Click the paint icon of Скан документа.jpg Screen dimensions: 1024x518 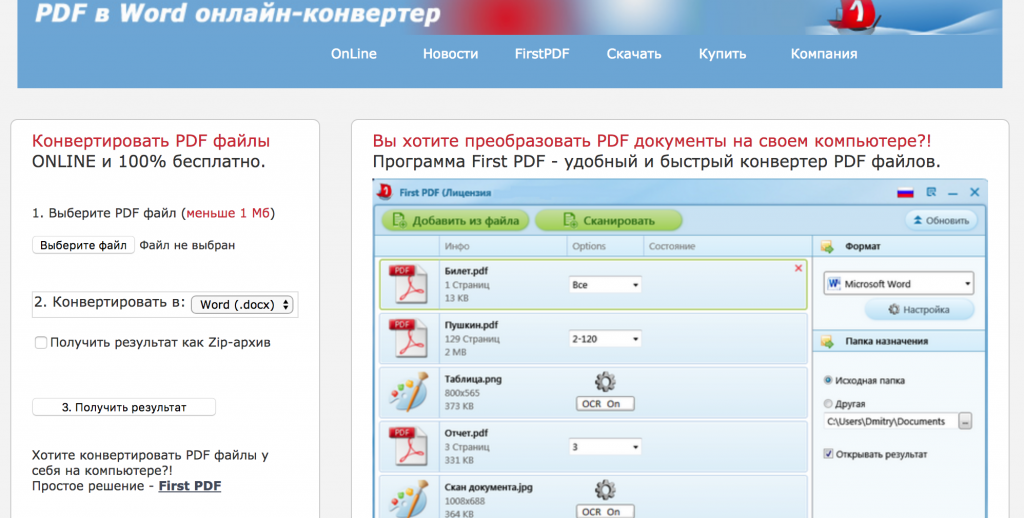coord(408,499)
